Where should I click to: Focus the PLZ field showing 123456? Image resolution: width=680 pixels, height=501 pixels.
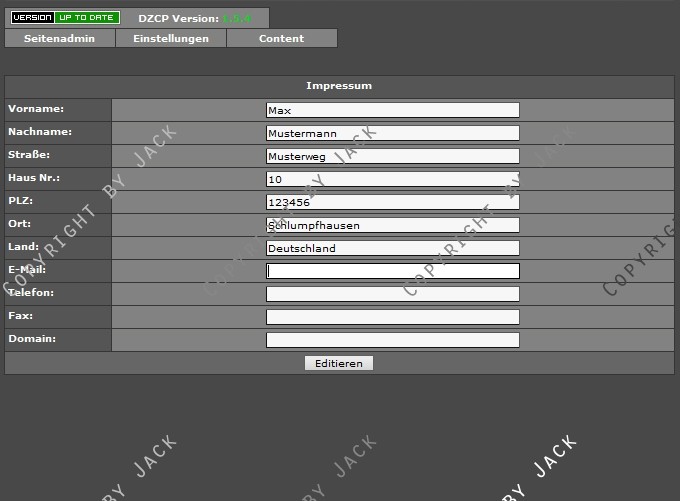[x=392, y=202]
